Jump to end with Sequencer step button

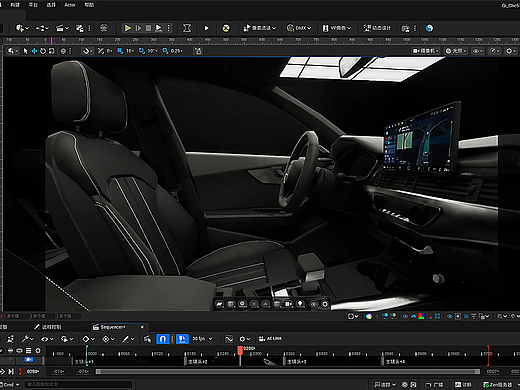[11, 371]
